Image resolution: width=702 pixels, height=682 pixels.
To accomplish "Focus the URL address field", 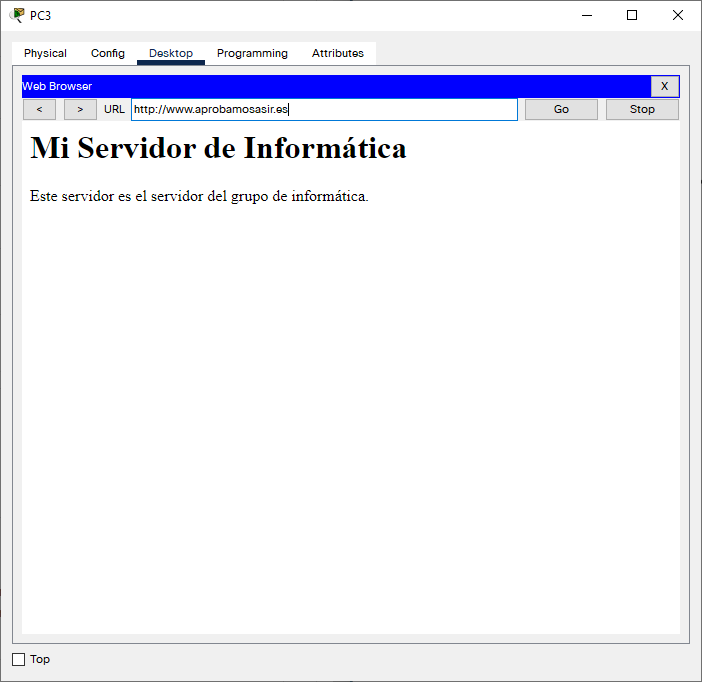I will click(x=324, y=110).
